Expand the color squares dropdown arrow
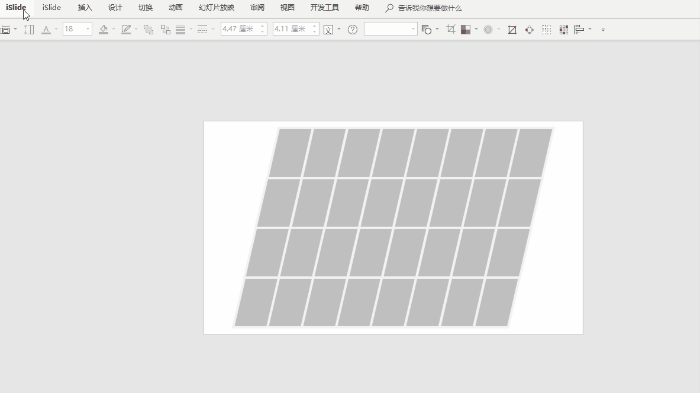The height and width of the screenshot is (393, 700). click(476, 29)
